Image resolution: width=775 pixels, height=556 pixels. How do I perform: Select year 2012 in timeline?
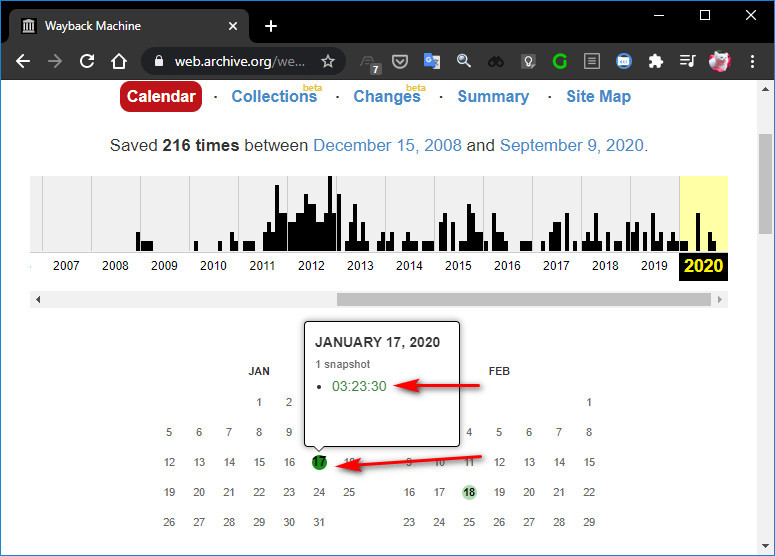[x=311, y=266]
